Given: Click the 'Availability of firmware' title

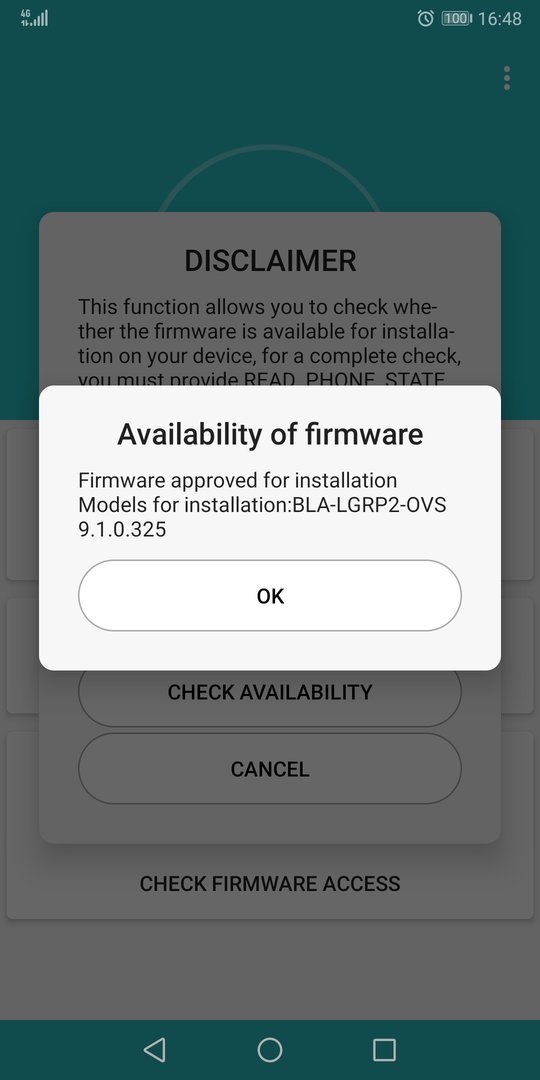Looking at the screenshot, I should 269,435.
